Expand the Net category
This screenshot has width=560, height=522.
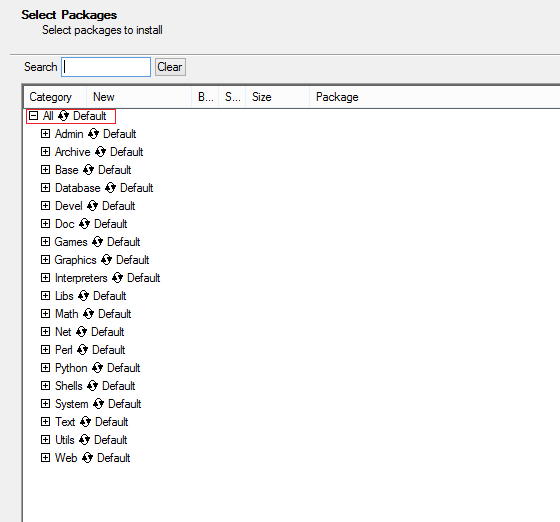point(45,332)
